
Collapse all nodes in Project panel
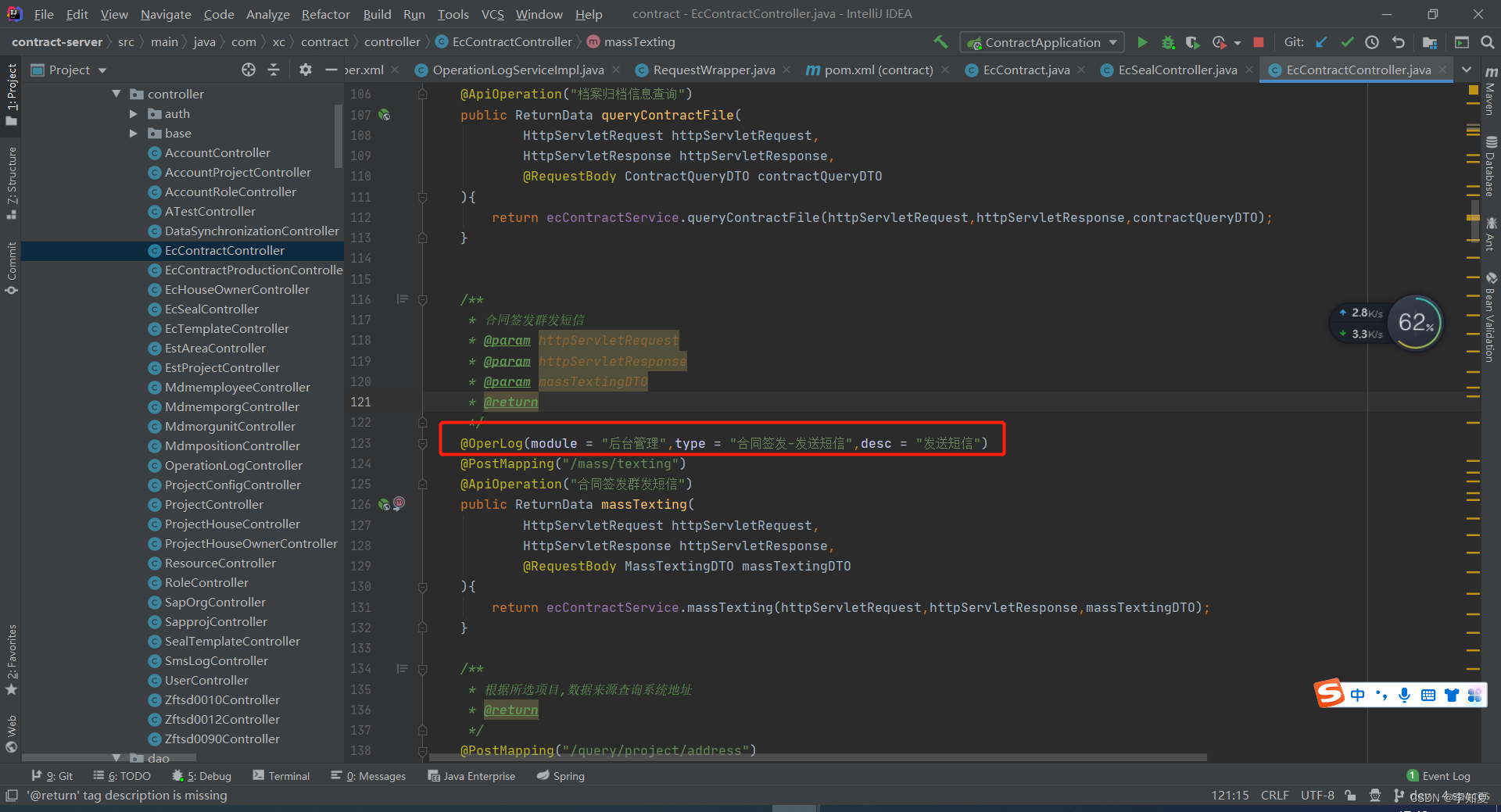click(274, 70)
